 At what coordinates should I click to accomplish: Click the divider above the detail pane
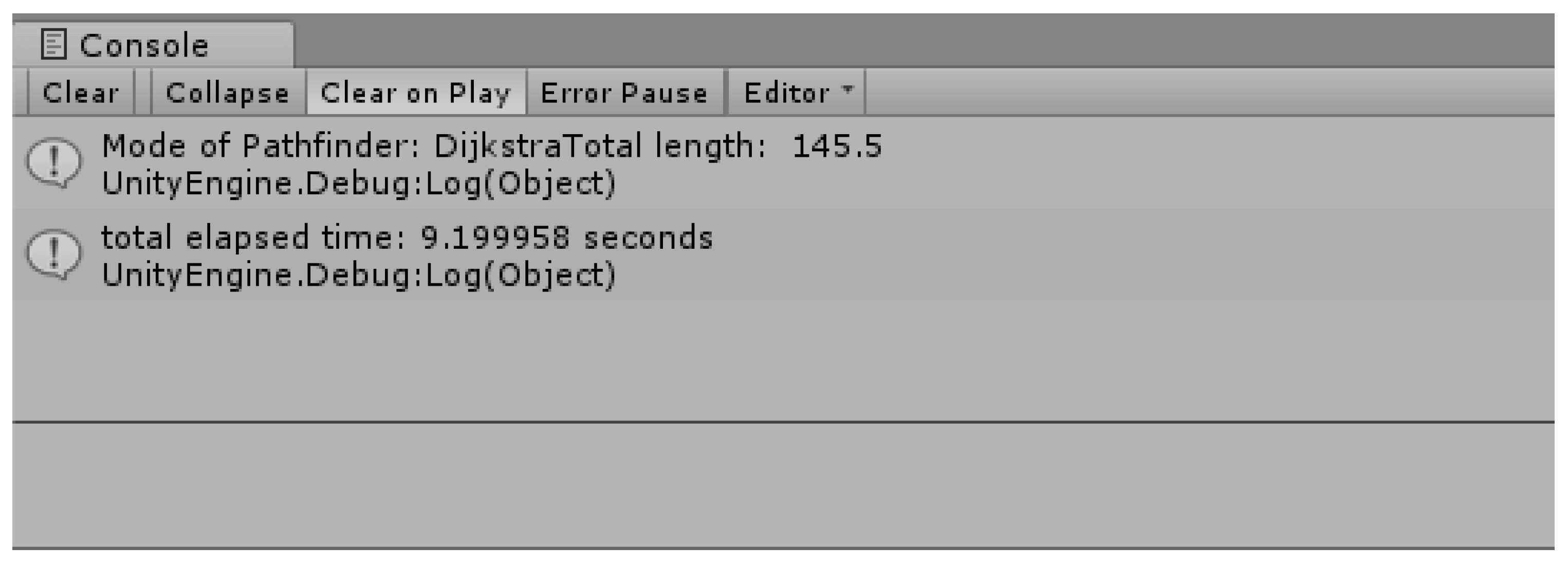point(784,422)
